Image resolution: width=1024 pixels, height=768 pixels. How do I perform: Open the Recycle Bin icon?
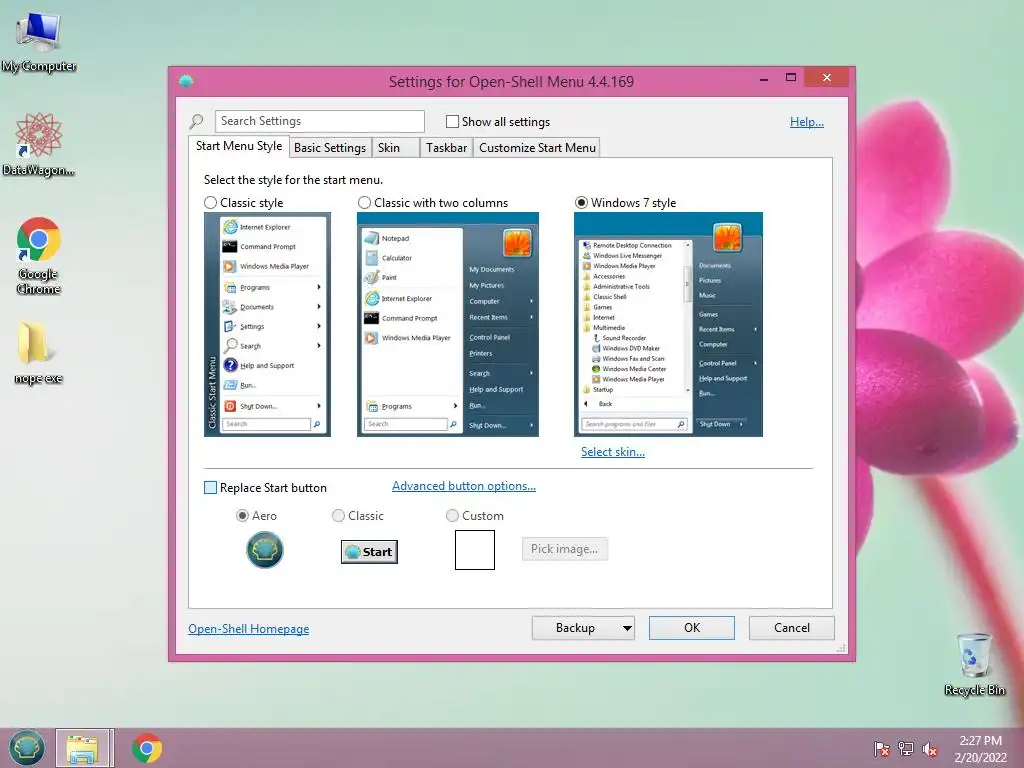pos(974,664)
